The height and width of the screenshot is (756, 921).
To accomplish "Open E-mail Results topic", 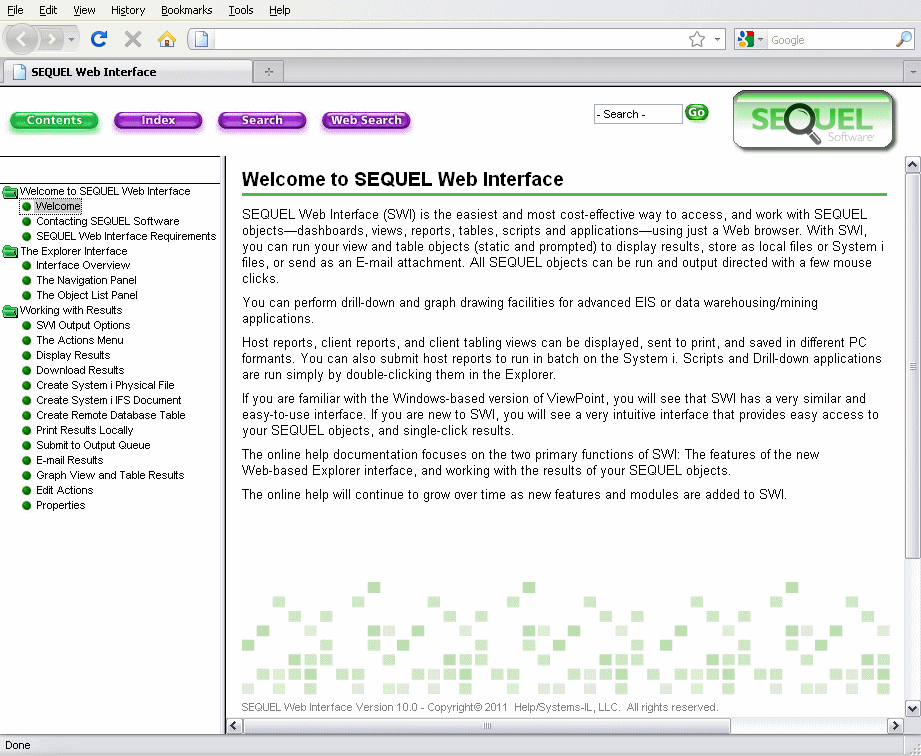I will coord(69,460).
